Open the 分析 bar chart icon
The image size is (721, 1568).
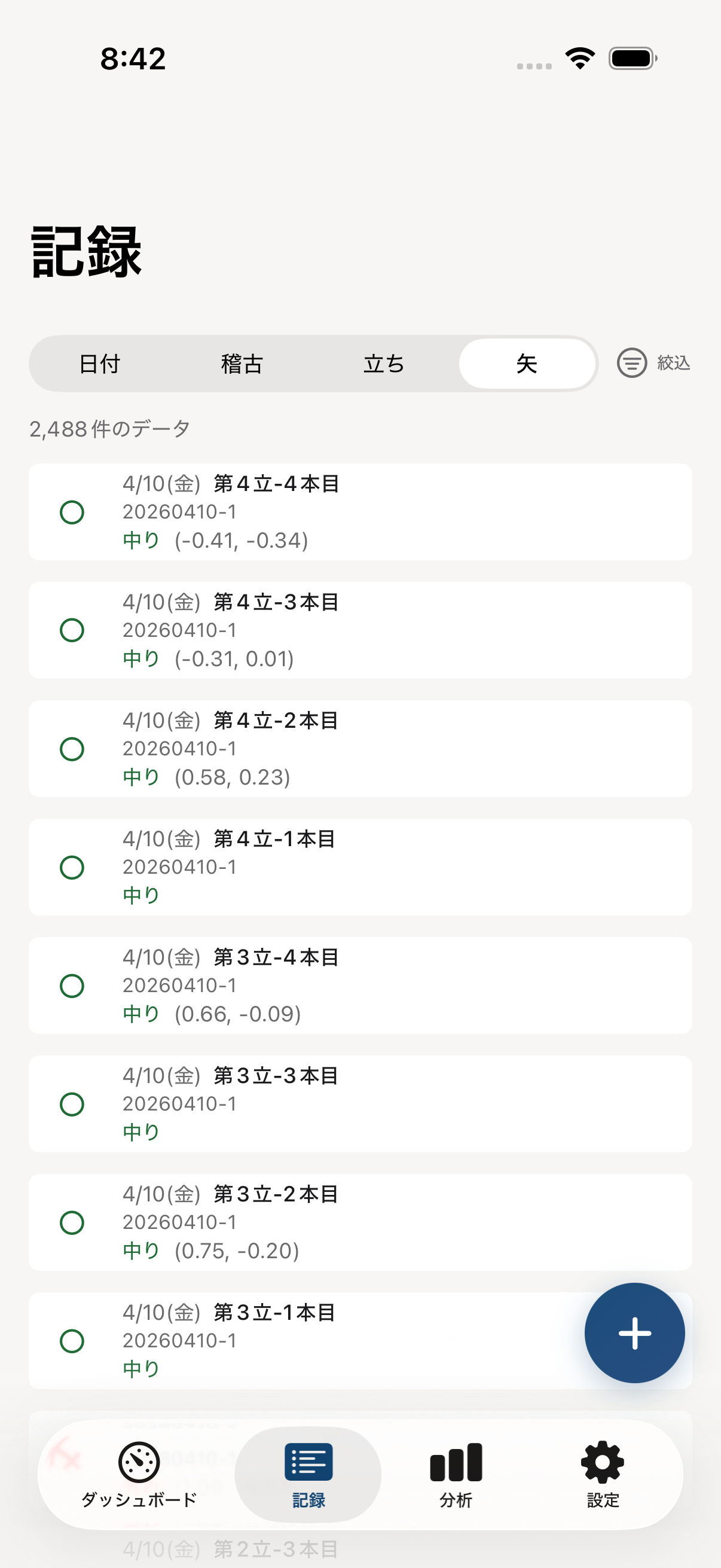[456, 1462]
